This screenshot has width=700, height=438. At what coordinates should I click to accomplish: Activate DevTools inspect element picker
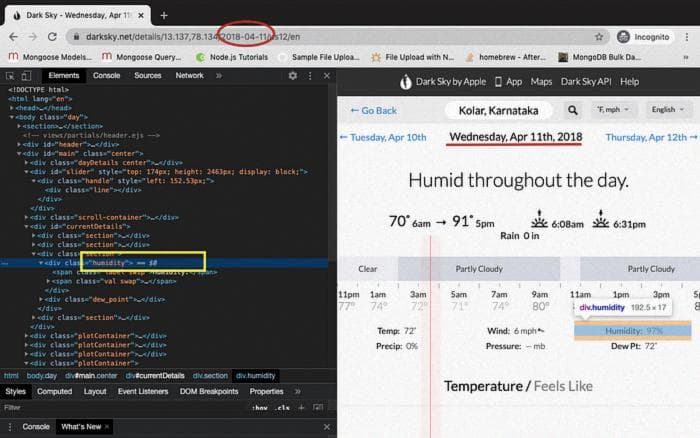pos(10,76)
